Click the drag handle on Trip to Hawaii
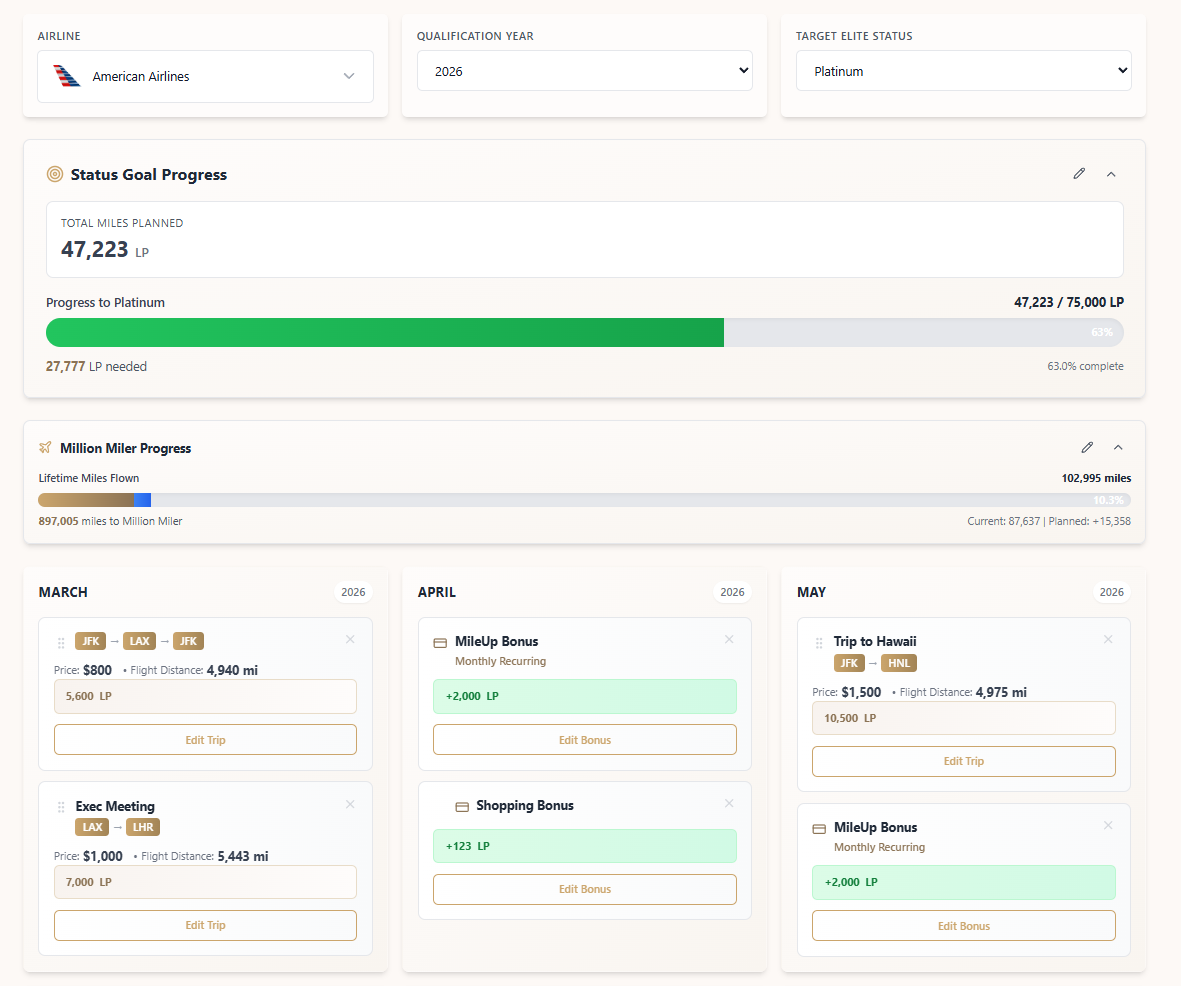 point(819,643)
